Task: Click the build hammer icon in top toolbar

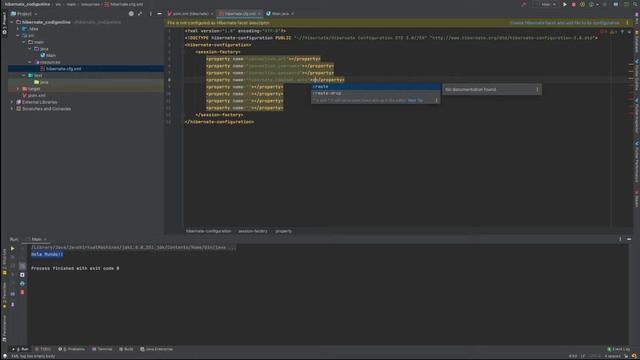Action: coord(524,4)
